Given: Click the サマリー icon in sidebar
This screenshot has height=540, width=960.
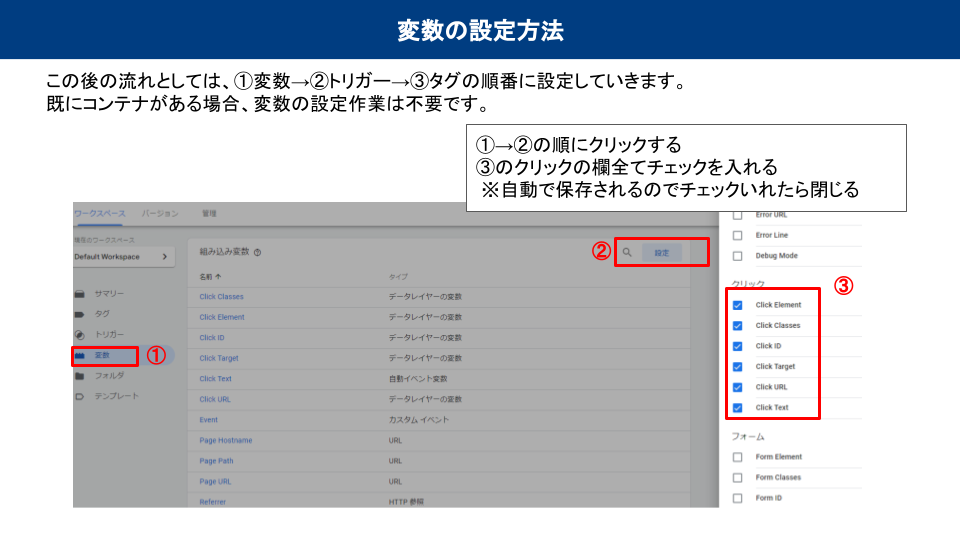Looking at the screenshot, I should tap(79, 294).
